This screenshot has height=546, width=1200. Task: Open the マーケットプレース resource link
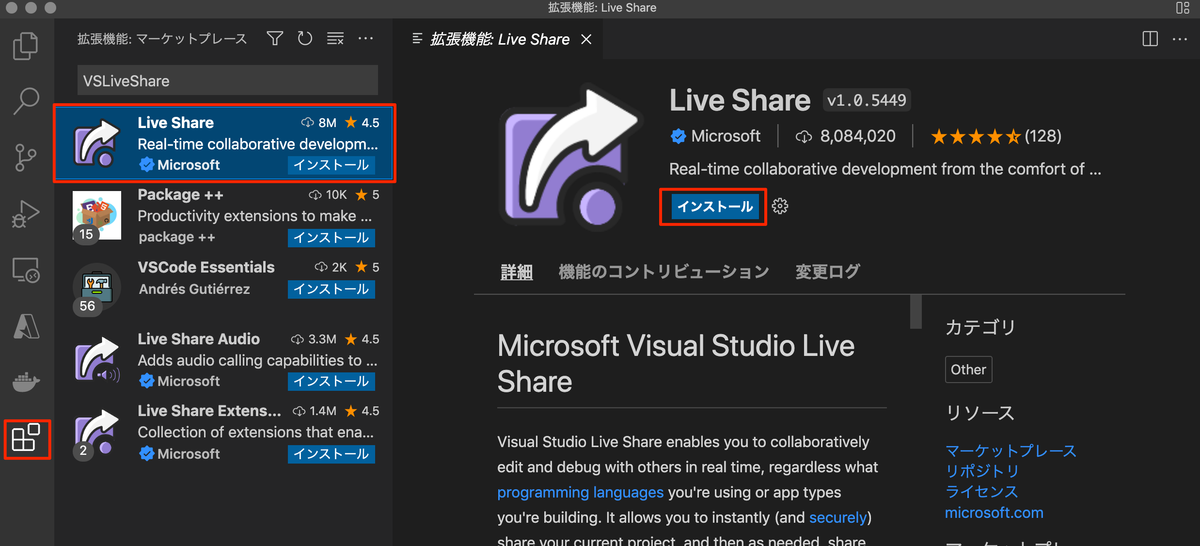[1011, 451]
